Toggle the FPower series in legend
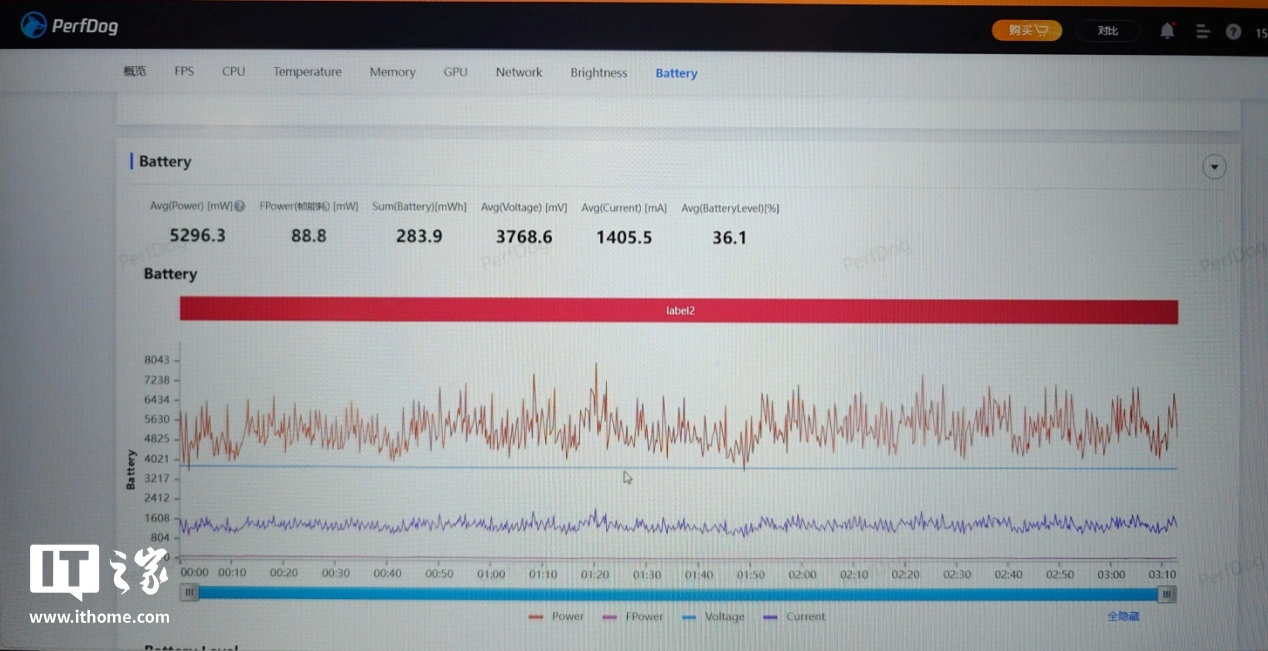 point(634,617)
